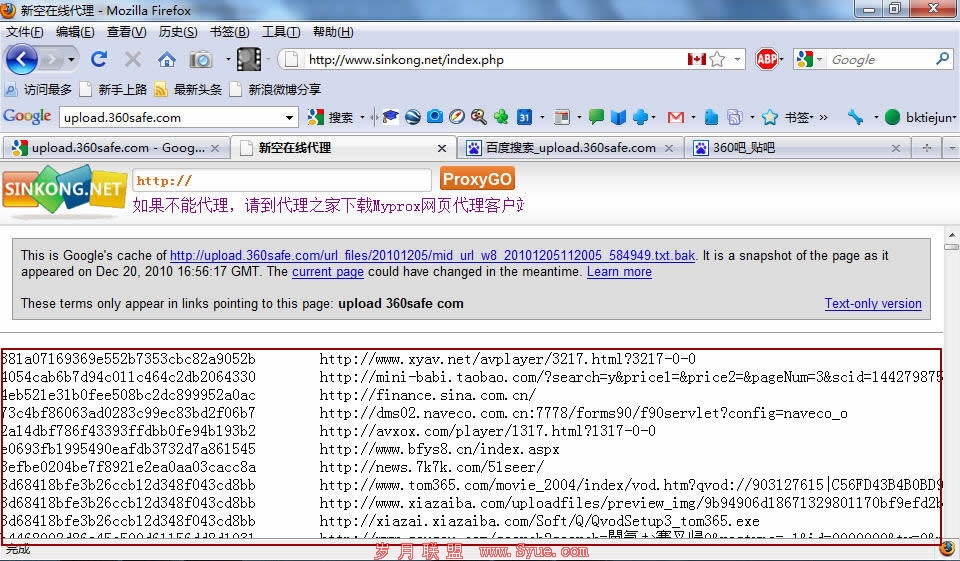Click the SINKONG.NET logo
960x561 pixels.
[64, 189]
